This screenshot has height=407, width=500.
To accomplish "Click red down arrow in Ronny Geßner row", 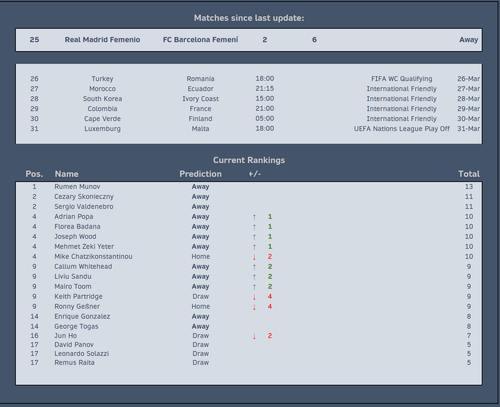I will [x=254, y=307].
